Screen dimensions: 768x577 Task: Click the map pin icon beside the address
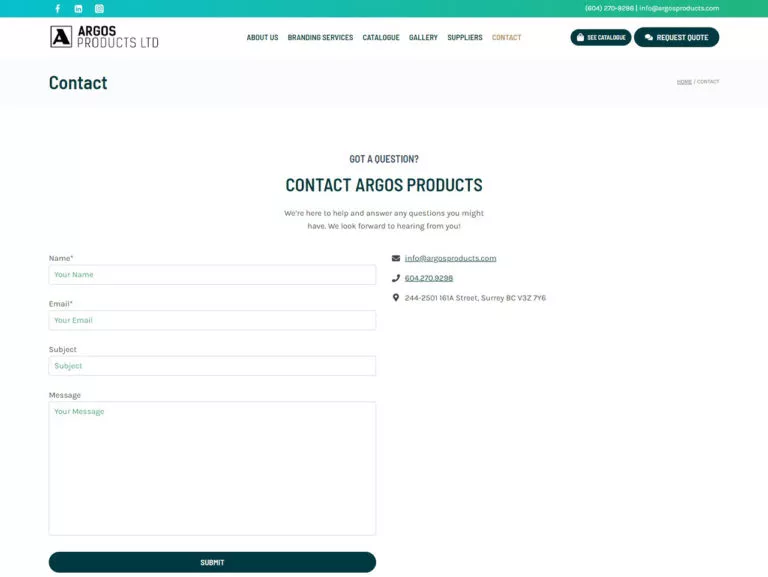[x=396, y=298]
